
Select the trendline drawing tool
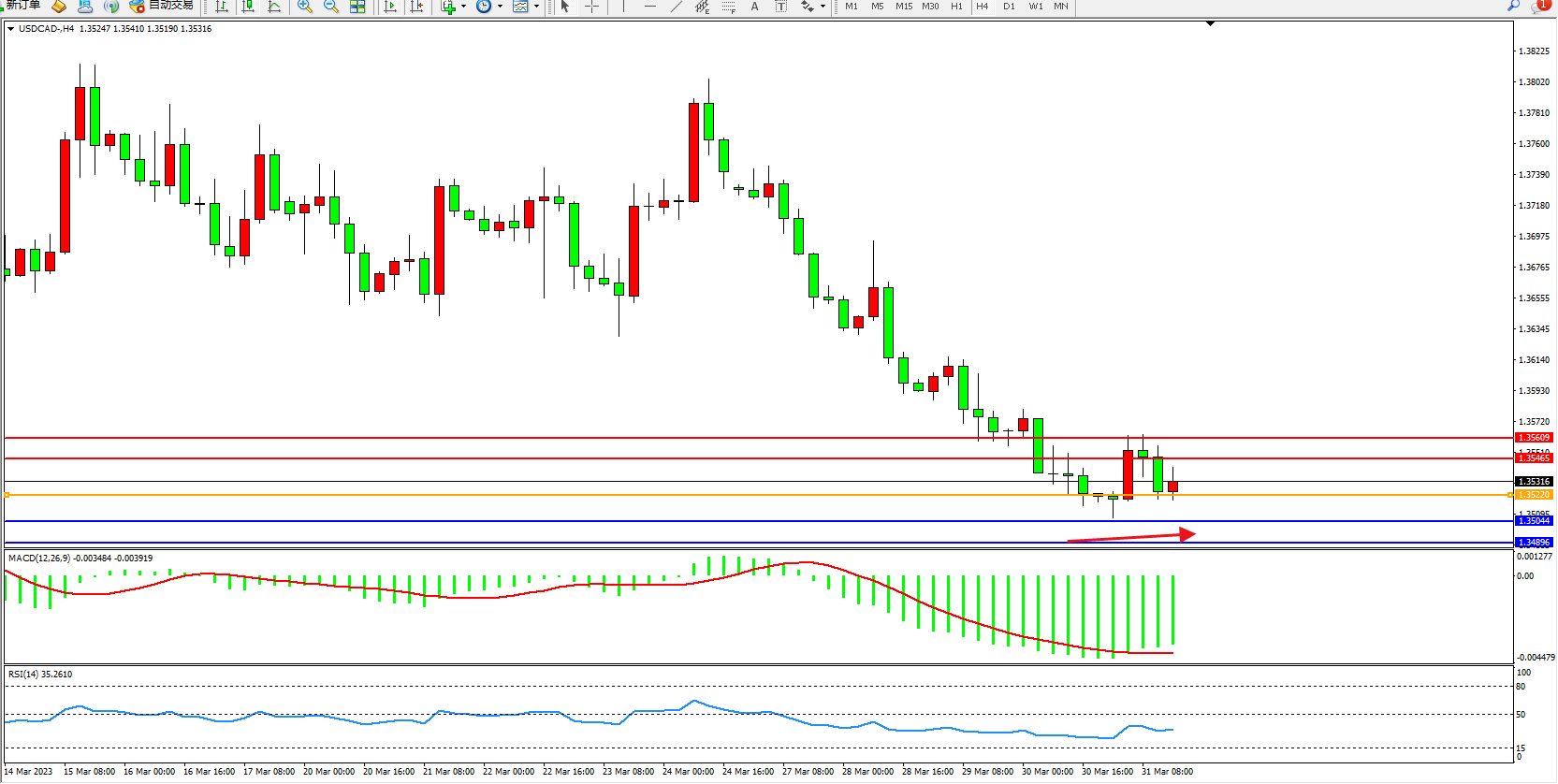pos(677,7)
